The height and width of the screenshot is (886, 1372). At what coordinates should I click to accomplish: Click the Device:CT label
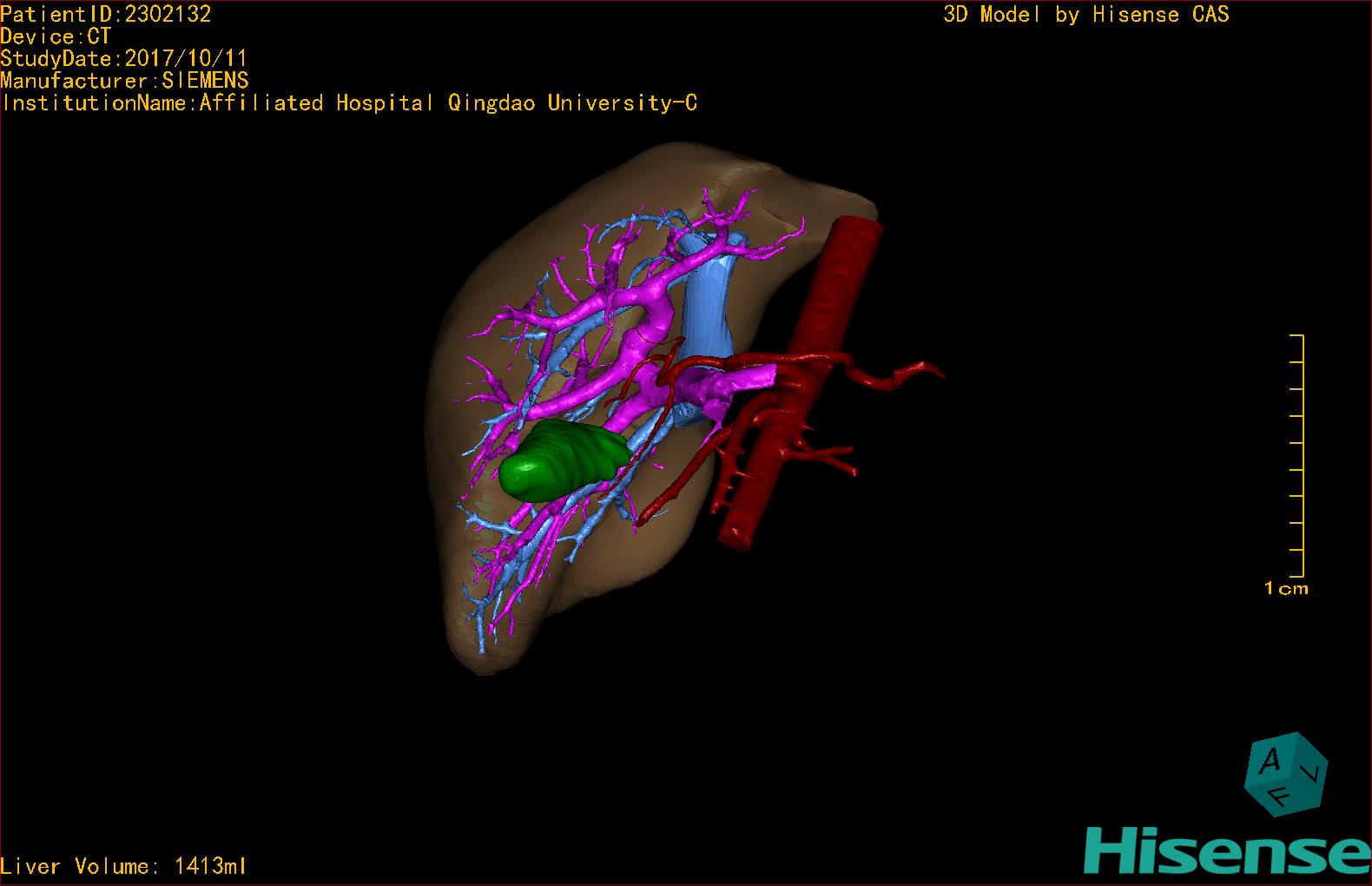point(56,36)
